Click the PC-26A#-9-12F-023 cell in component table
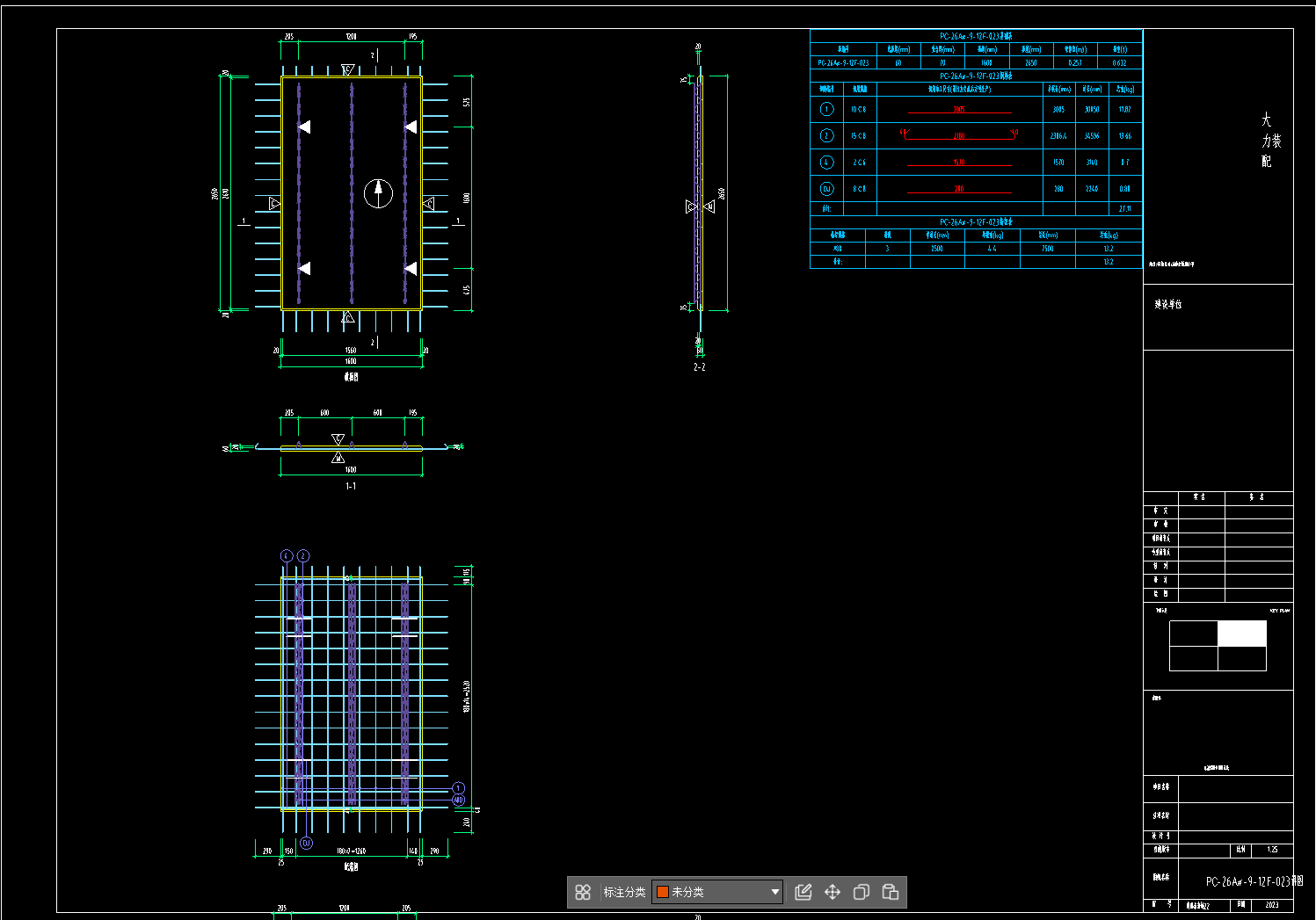The height and width of the screenshot is (920, 1316). [843, 63]
